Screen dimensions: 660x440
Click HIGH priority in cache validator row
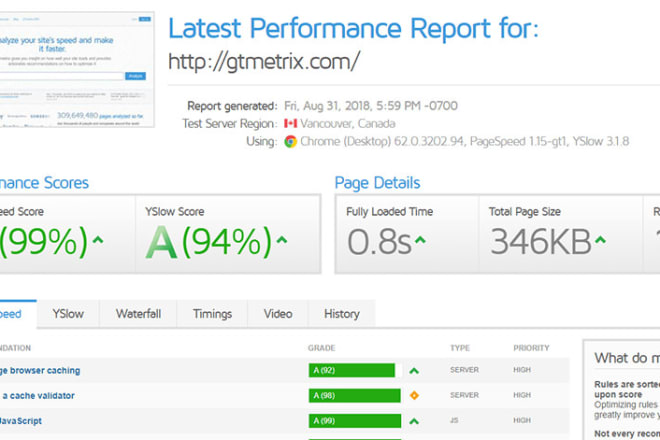tap(522, 395)
